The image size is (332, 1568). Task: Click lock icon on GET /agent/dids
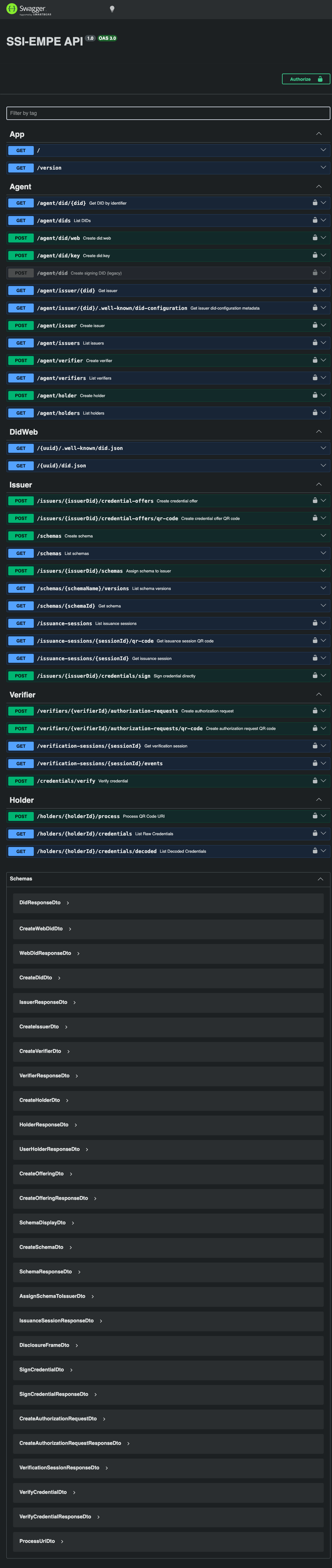315,220
